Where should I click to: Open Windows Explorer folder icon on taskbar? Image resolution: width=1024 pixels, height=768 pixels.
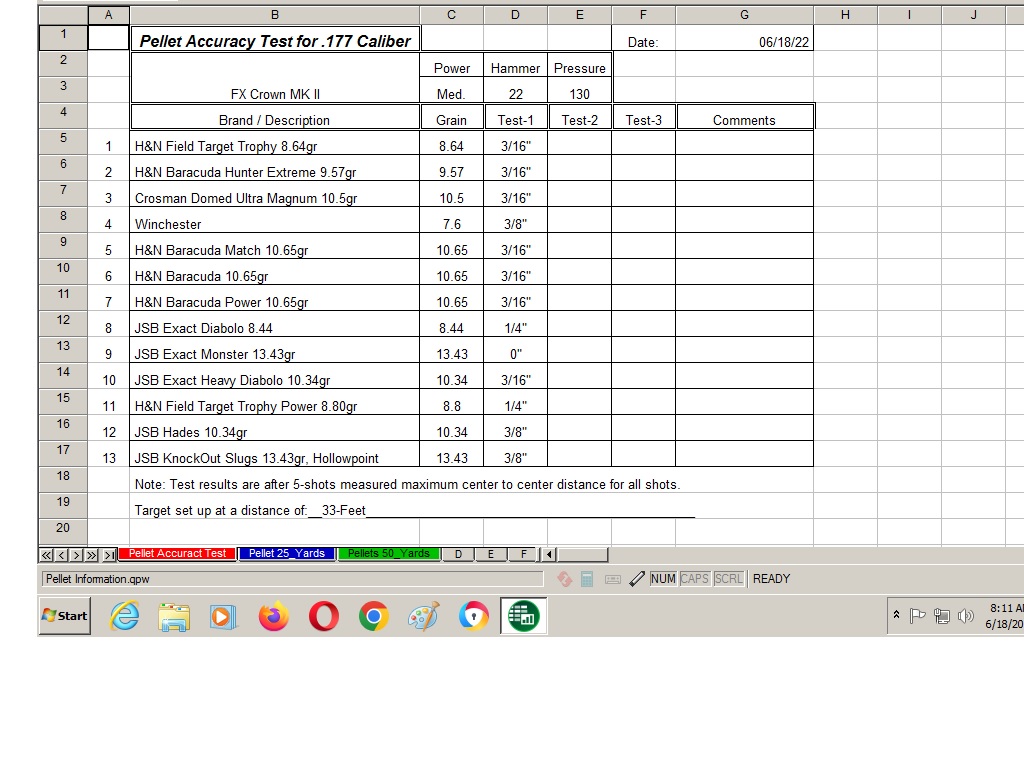[x=174, y=616]
